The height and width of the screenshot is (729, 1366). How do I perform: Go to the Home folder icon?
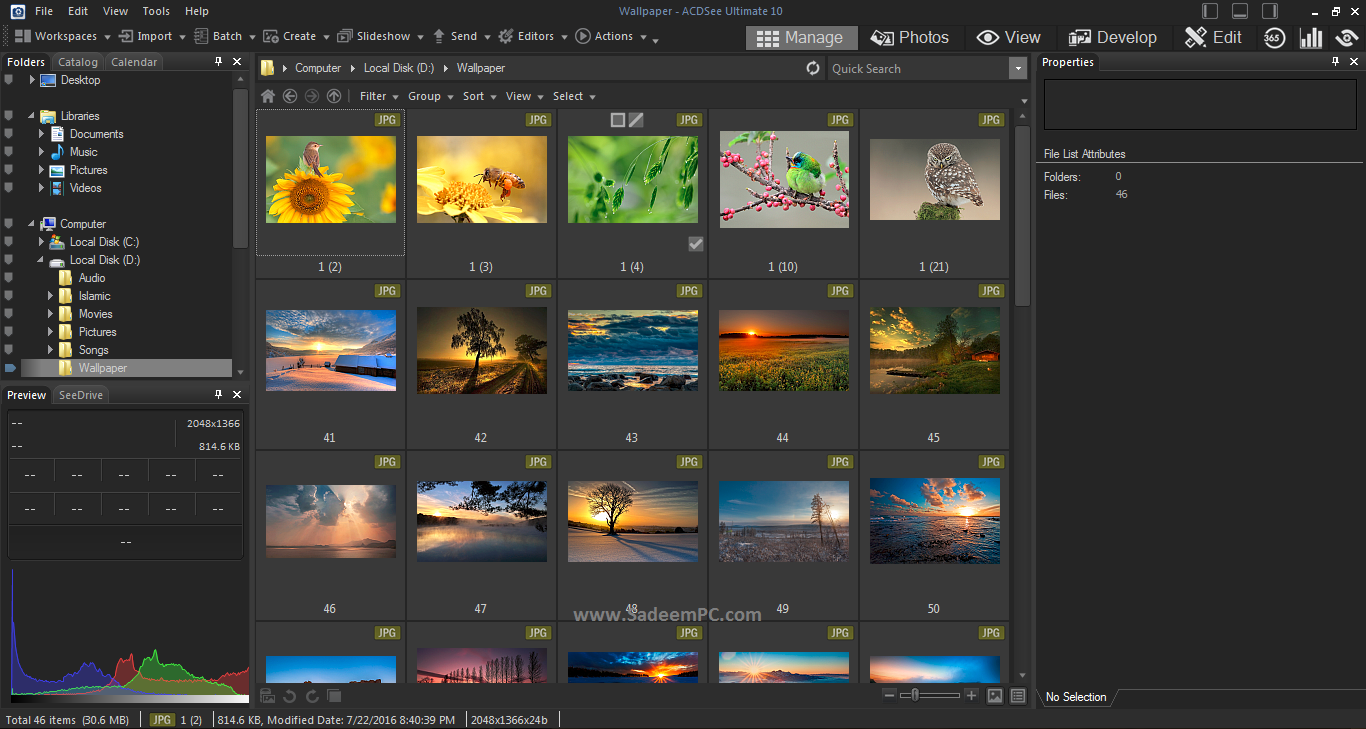point(268,96)
